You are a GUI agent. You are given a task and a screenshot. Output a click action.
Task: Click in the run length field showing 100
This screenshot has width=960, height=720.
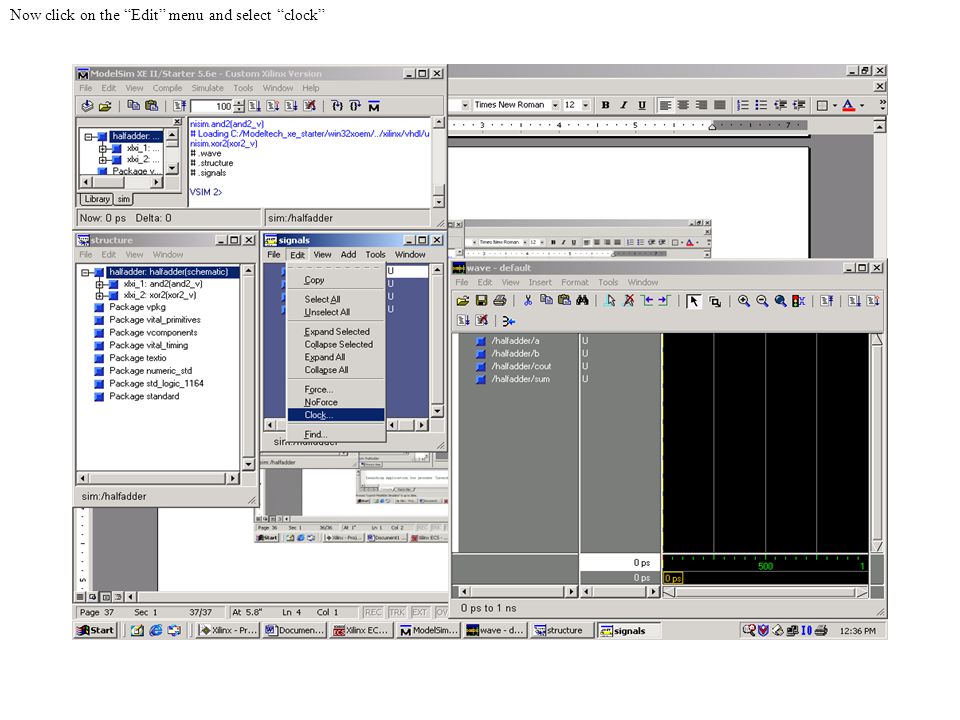212,106
